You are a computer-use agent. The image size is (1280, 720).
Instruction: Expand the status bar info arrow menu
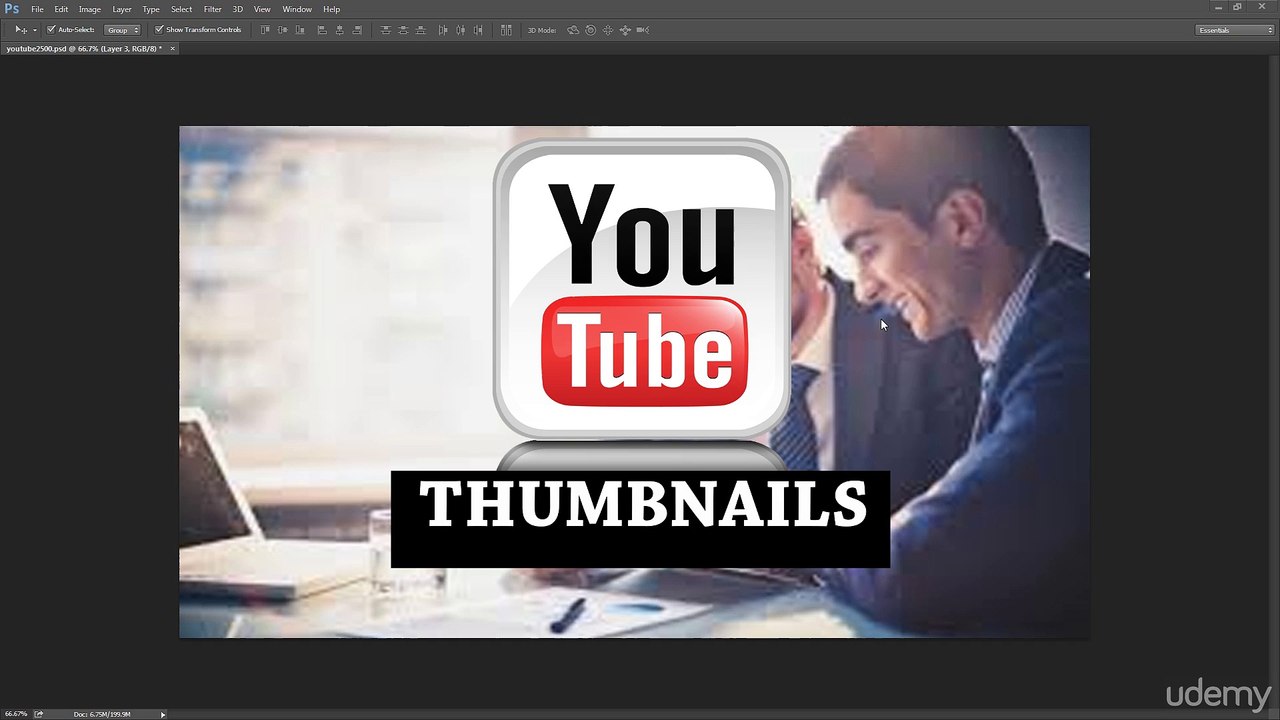tap(163, 714)
